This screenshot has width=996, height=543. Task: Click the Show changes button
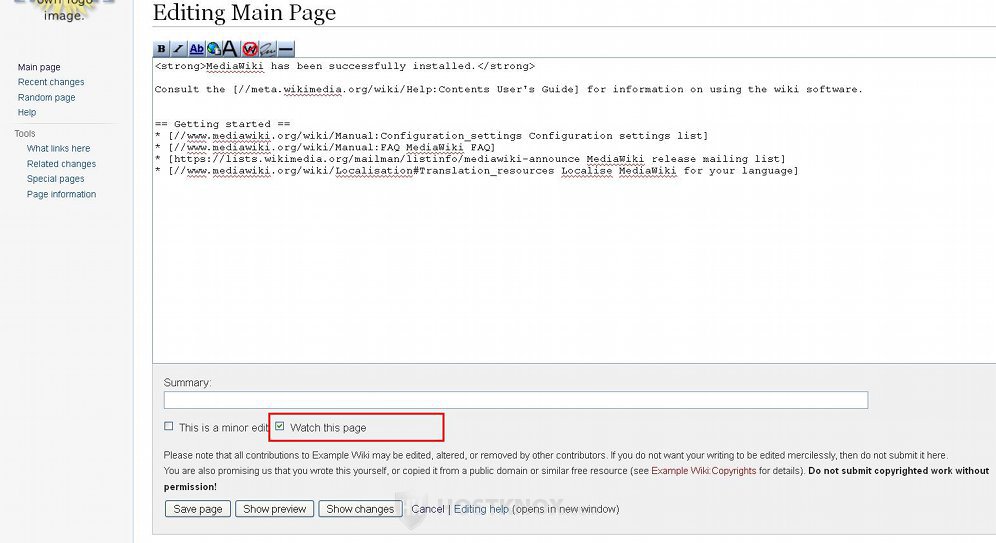point(360,509)
